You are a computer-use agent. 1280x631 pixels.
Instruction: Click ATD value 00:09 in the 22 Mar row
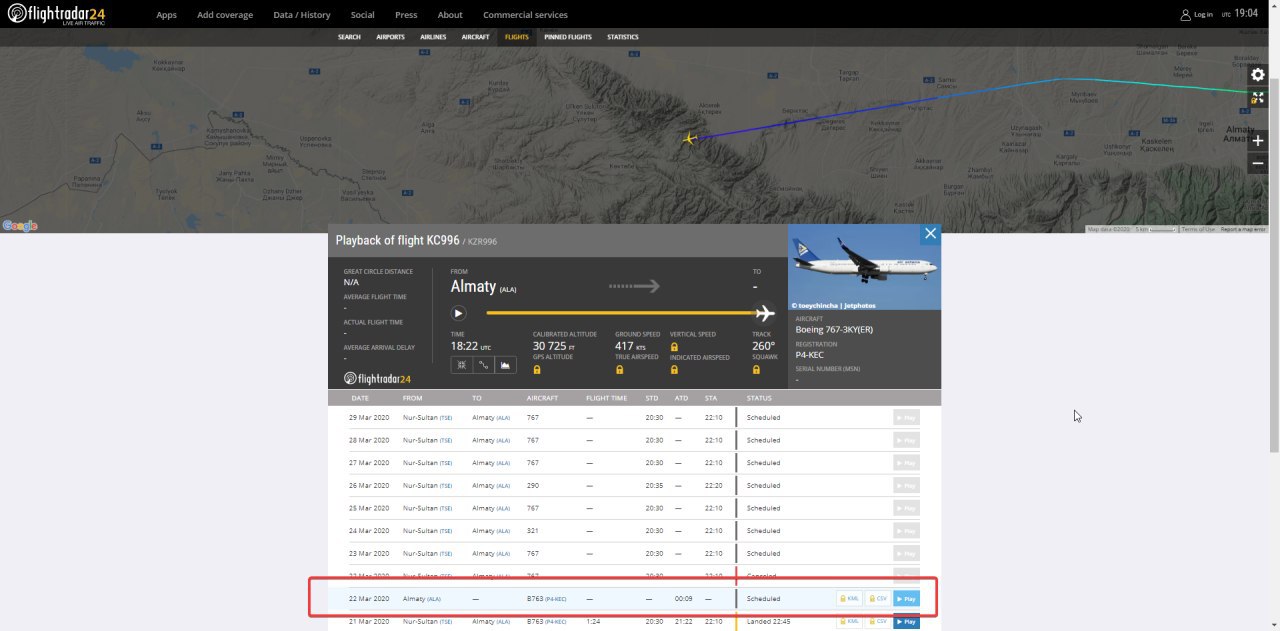[x=684, y=599]
